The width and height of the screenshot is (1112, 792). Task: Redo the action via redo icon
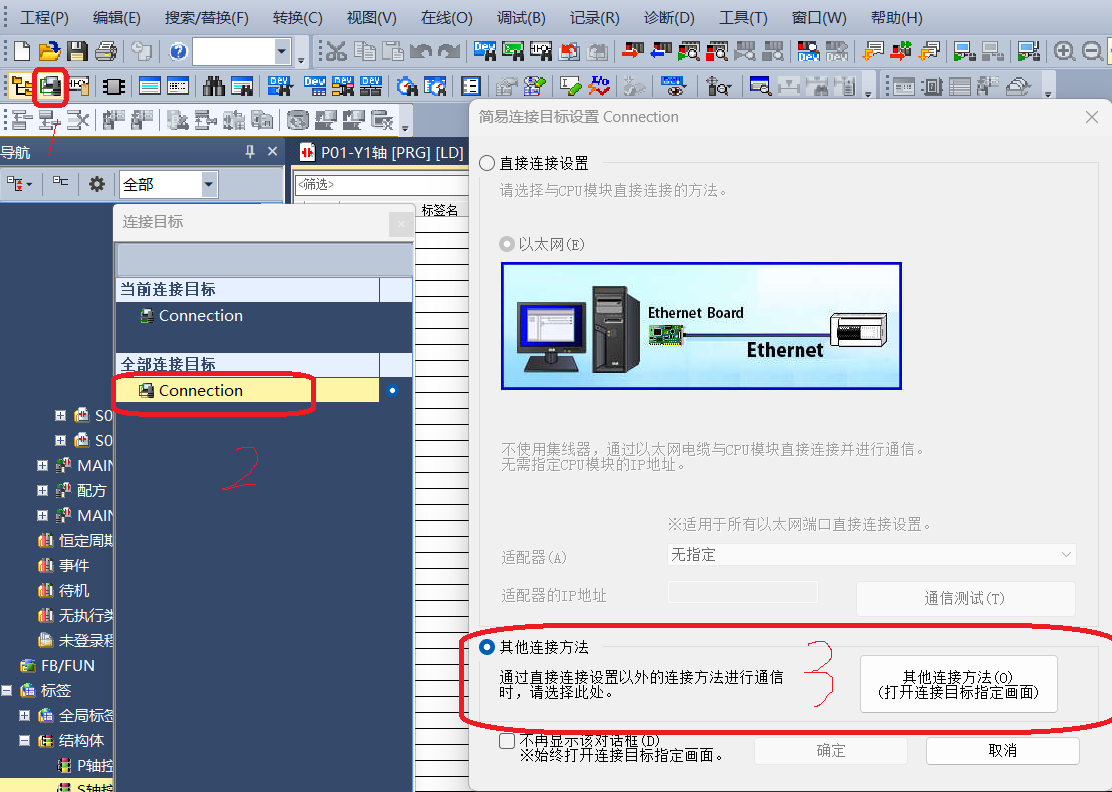coord(448,51)
